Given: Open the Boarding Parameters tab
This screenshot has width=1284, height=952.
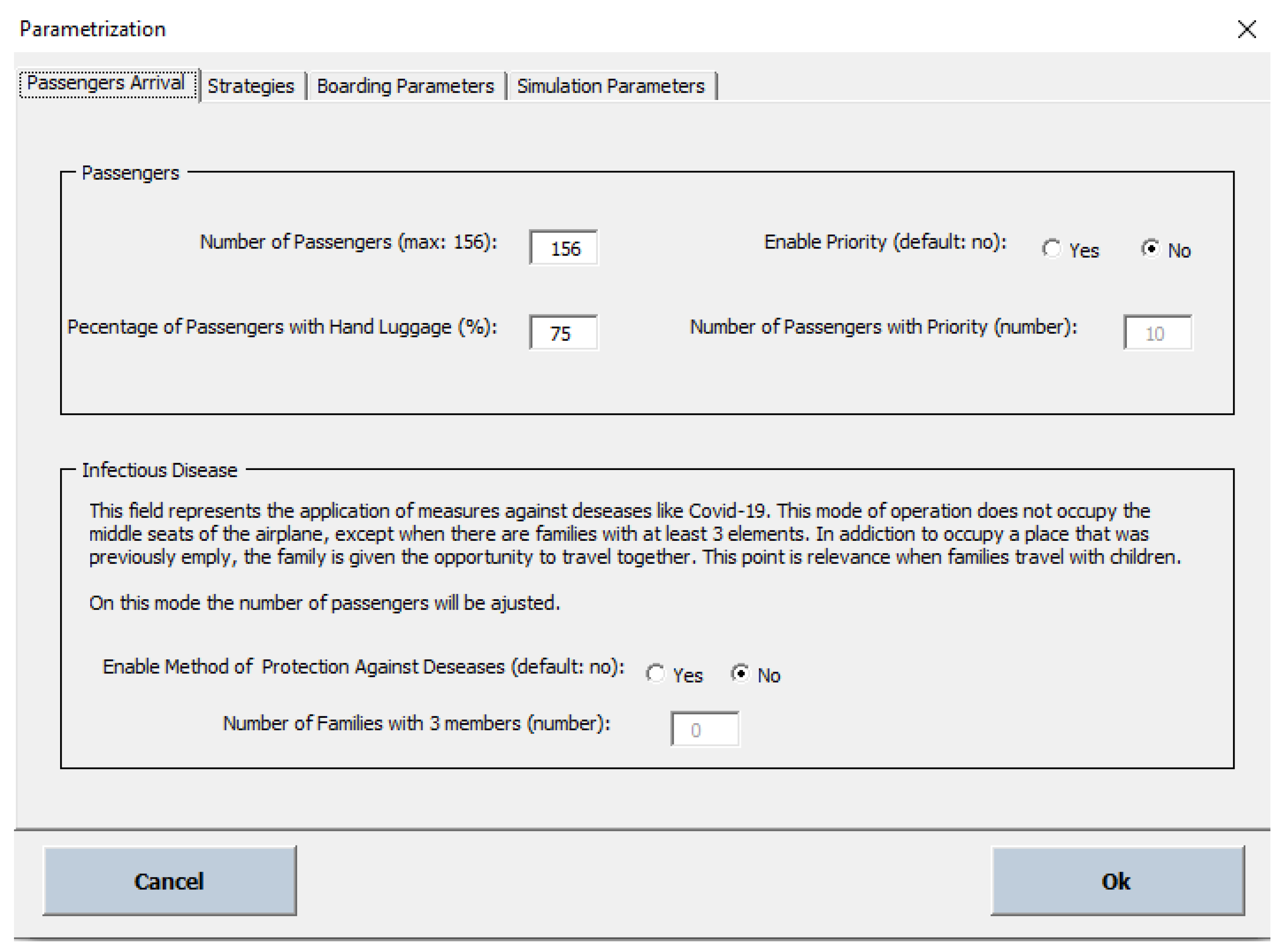Looking at the screenshot, I should [x=405, y=86].
